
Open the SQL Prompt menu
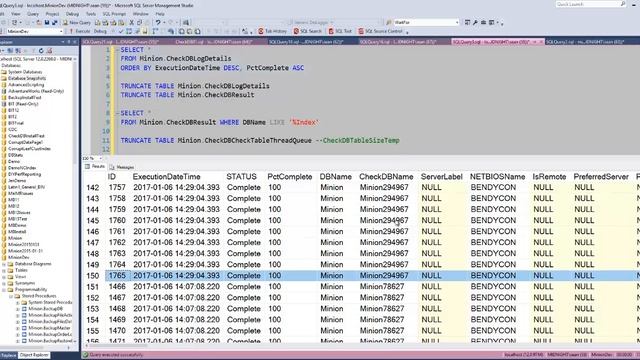(114, 14)
